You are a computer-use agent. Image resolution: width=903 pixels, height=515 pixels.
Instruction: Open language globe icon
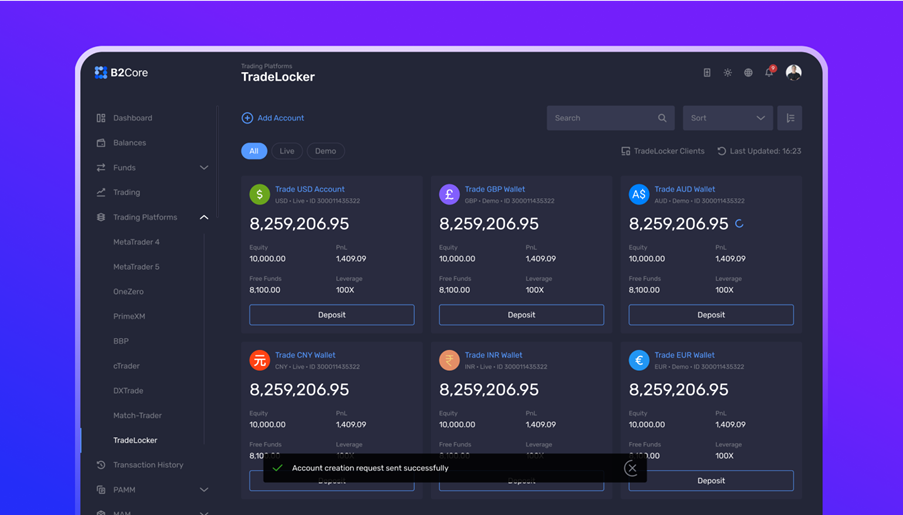point(748,73)
